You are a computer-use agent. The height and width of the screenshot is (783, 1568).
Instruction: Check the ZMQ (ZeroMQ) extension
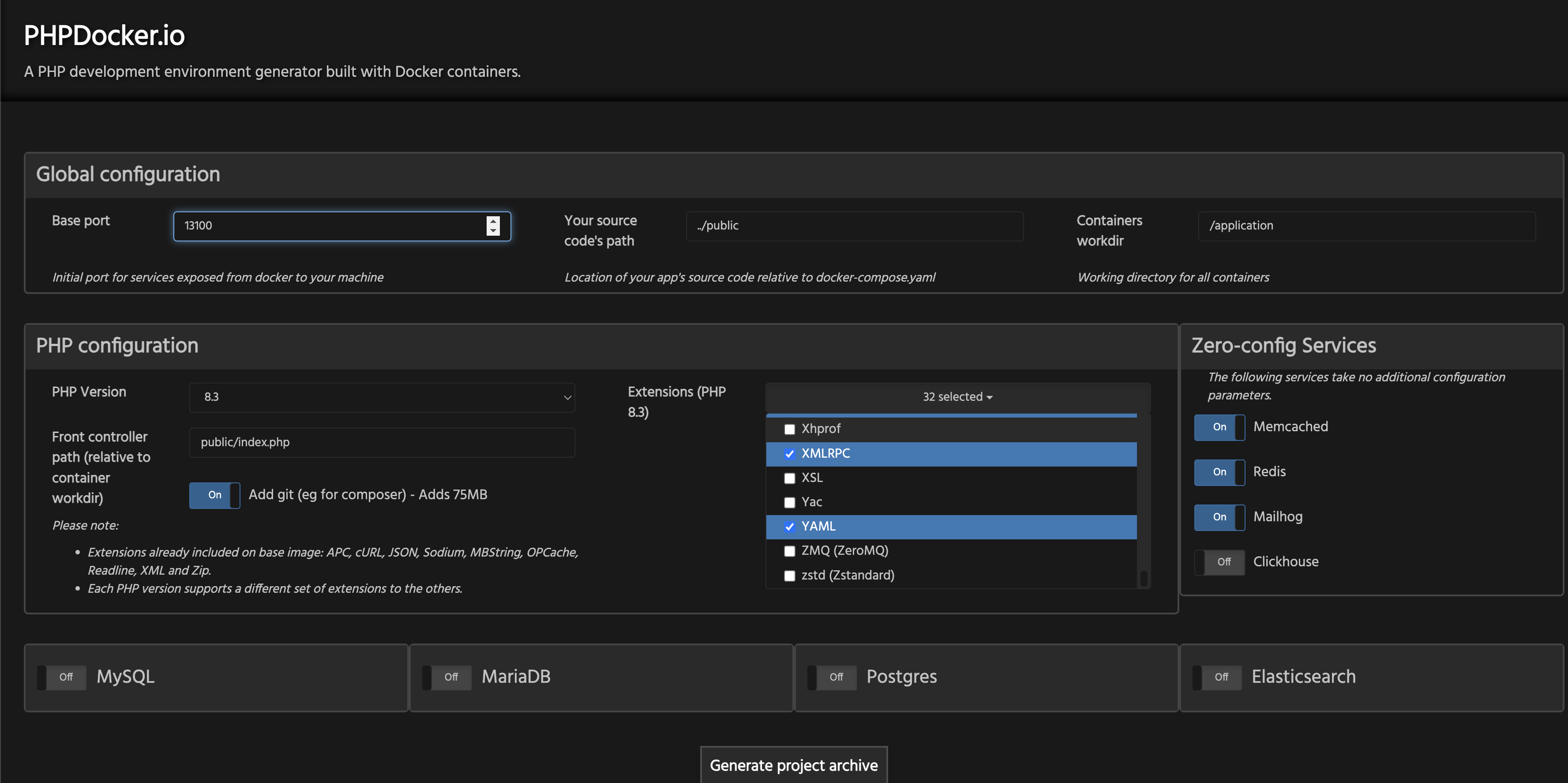click(x=789, y=551)
